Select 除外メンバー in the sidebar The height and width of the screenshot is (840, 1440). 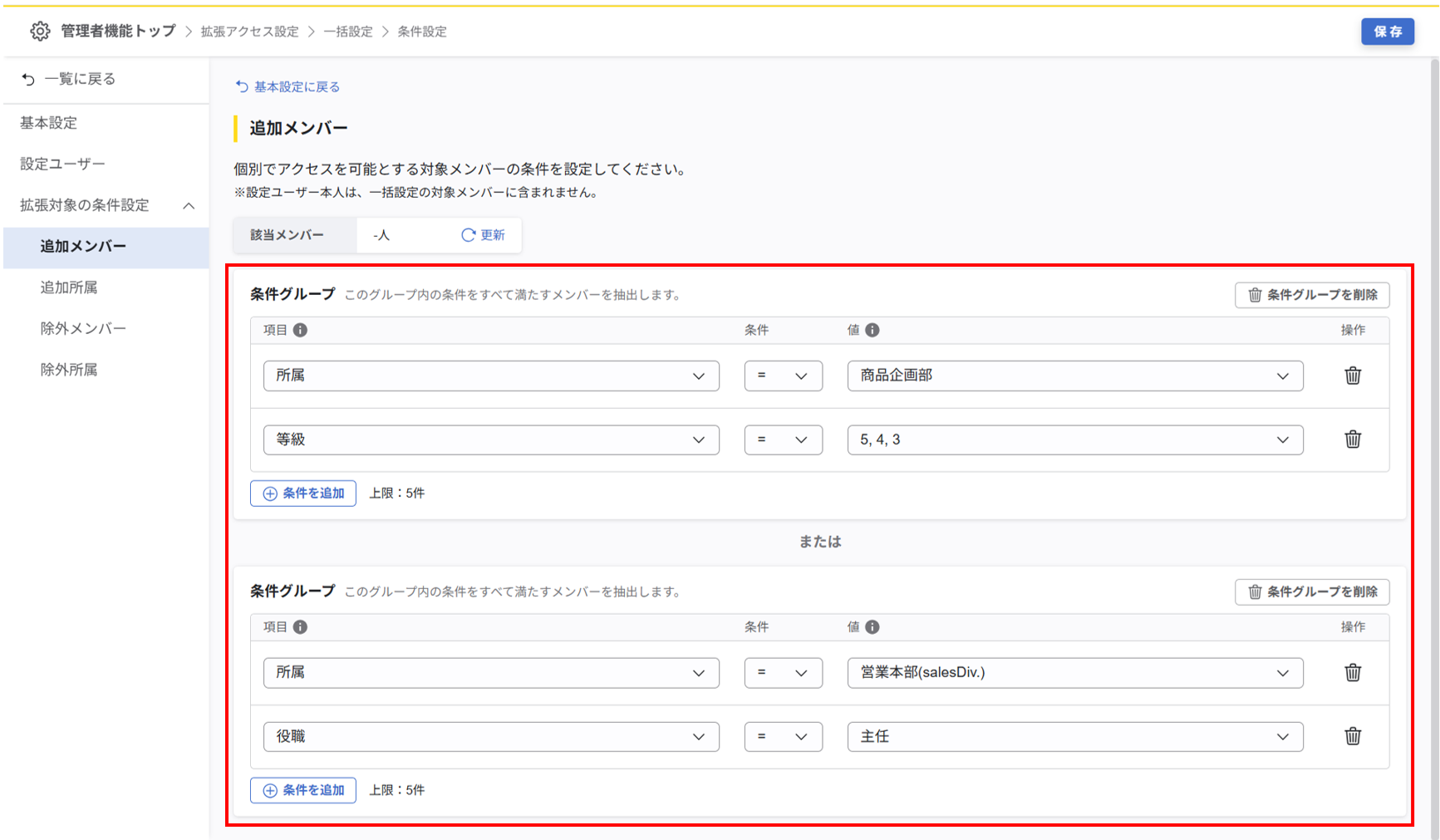click(83, 328)
